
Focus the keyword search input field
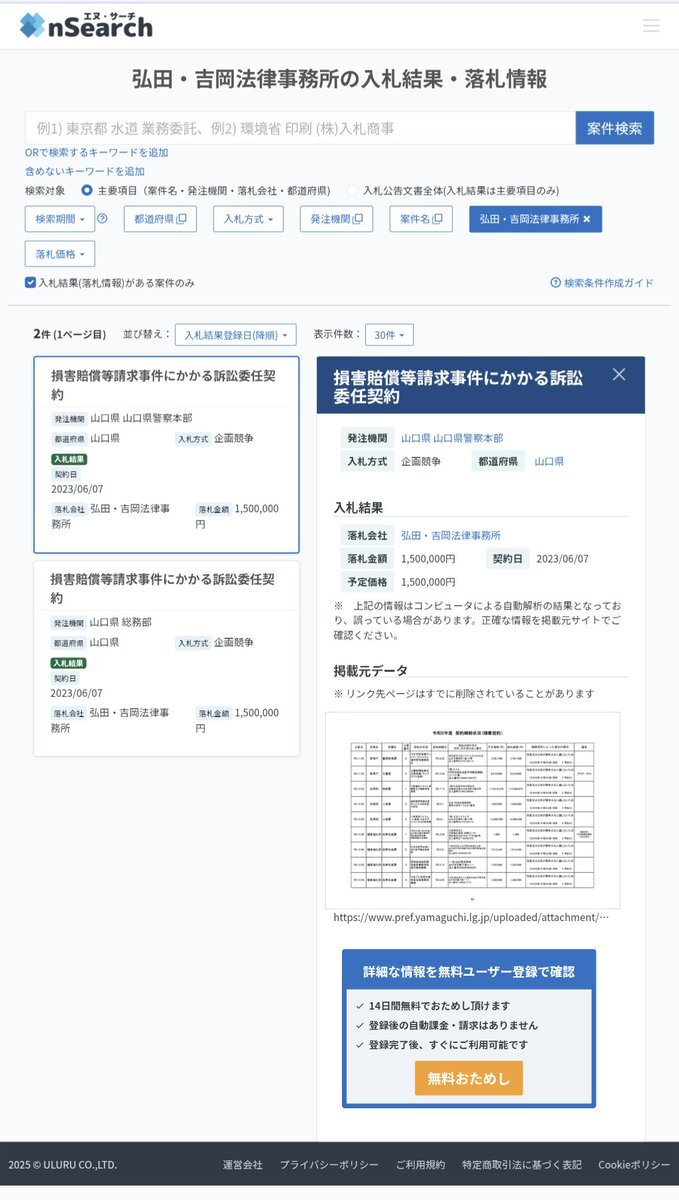300,128
